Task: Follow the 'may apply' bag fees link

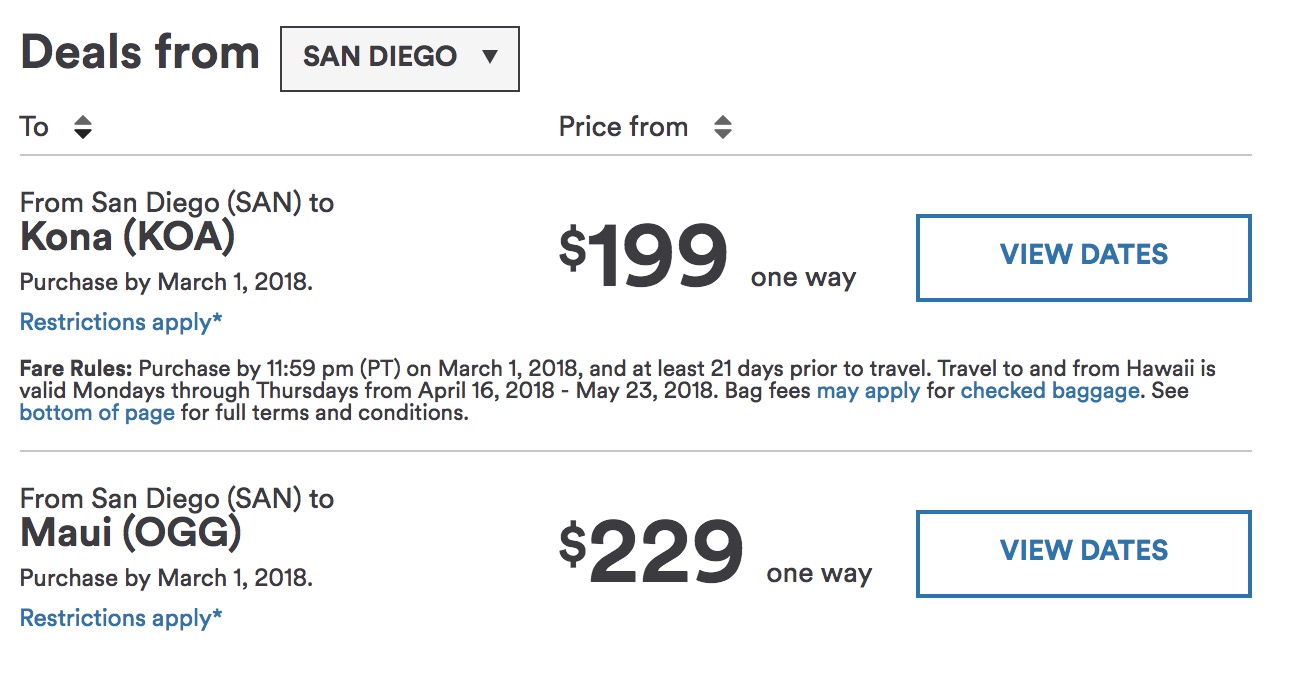Action: pyautogui.click(x=868, y=391)
